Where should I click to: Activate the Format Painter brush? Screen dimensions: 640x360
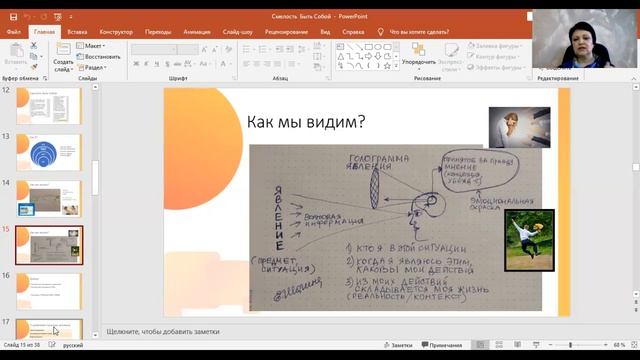pyautogui.click(x=34, y=66)
